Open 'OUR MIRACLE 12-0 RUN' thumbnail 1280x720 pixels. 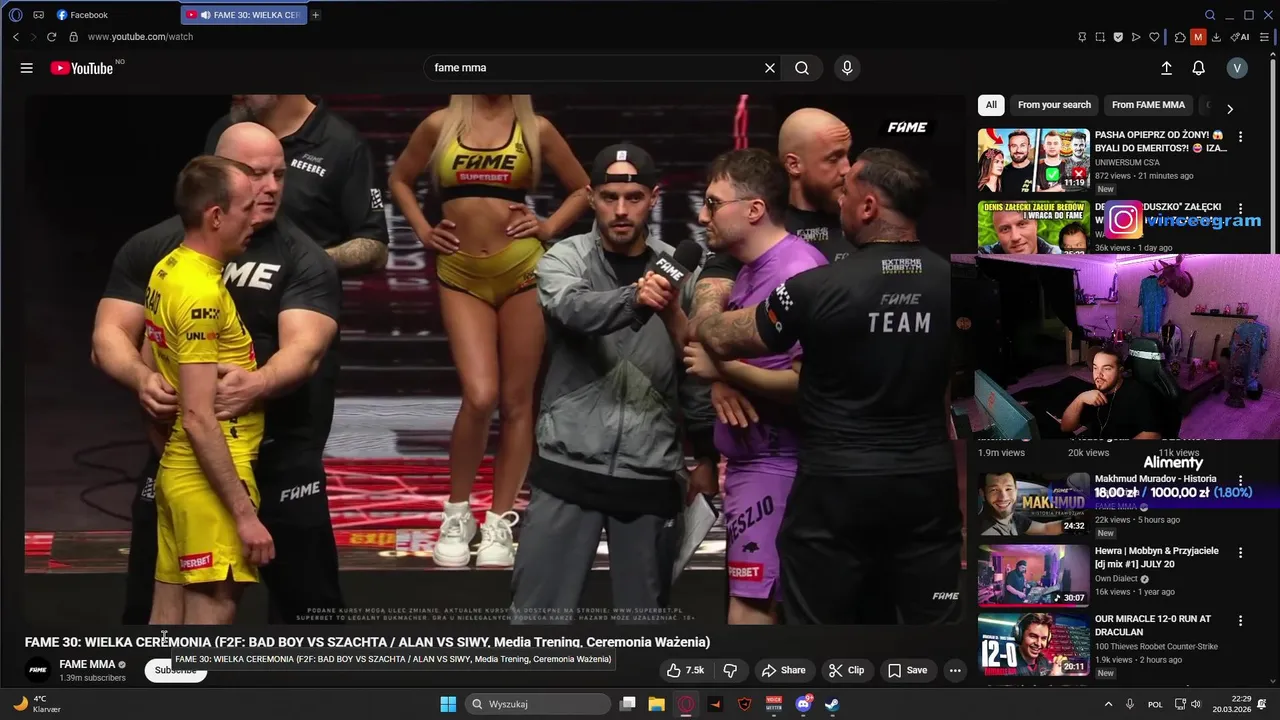[x=1034, y=645]
